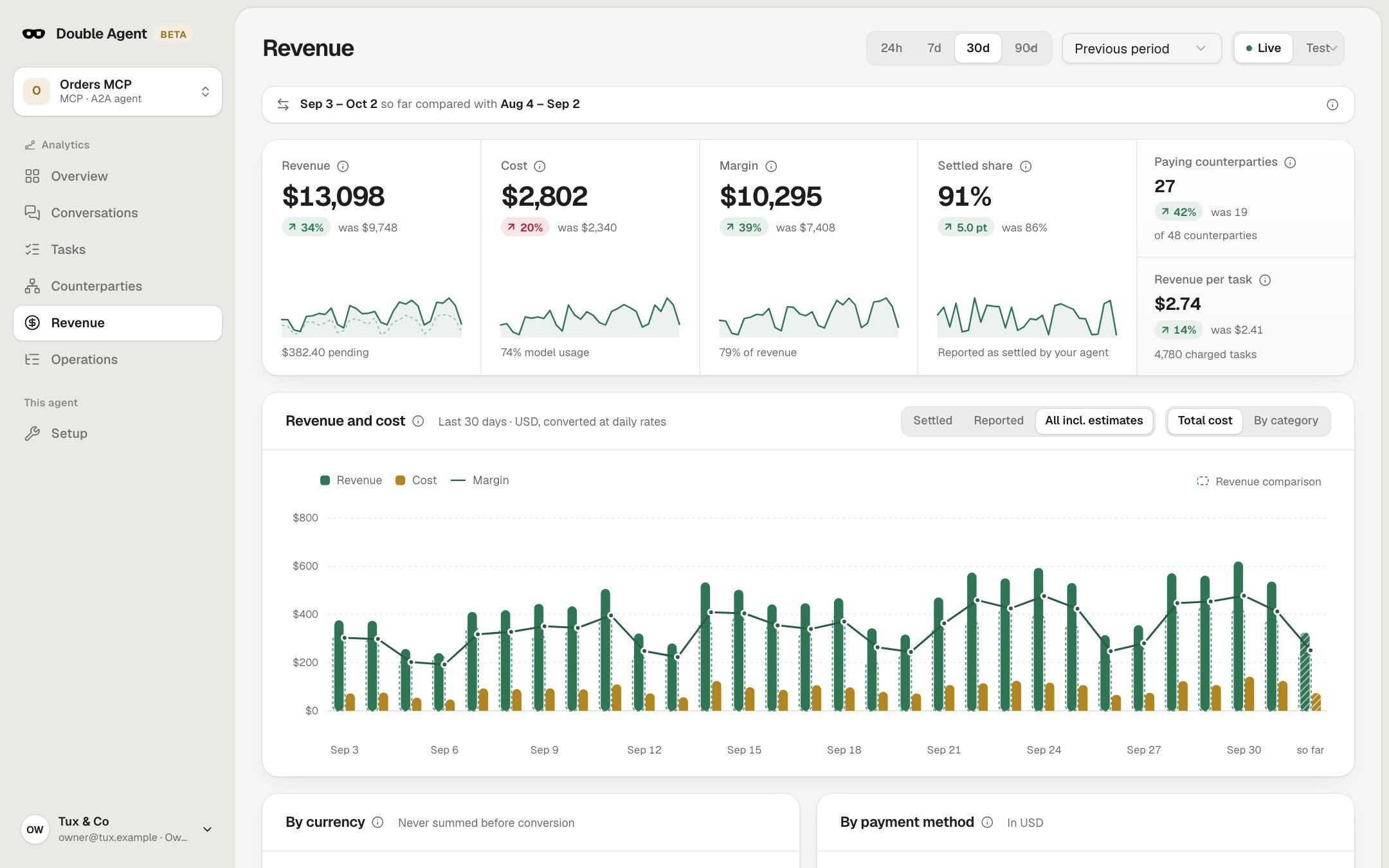Viewport: 1389px width, 868px height.
Task: Go to Tasks page
Action: (x=118, y=249)
